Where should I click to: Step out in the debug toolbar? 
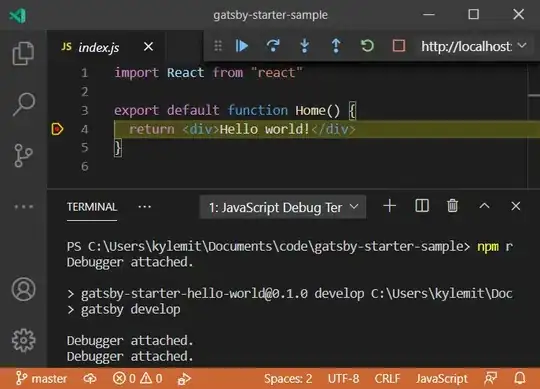pos(336,46)
